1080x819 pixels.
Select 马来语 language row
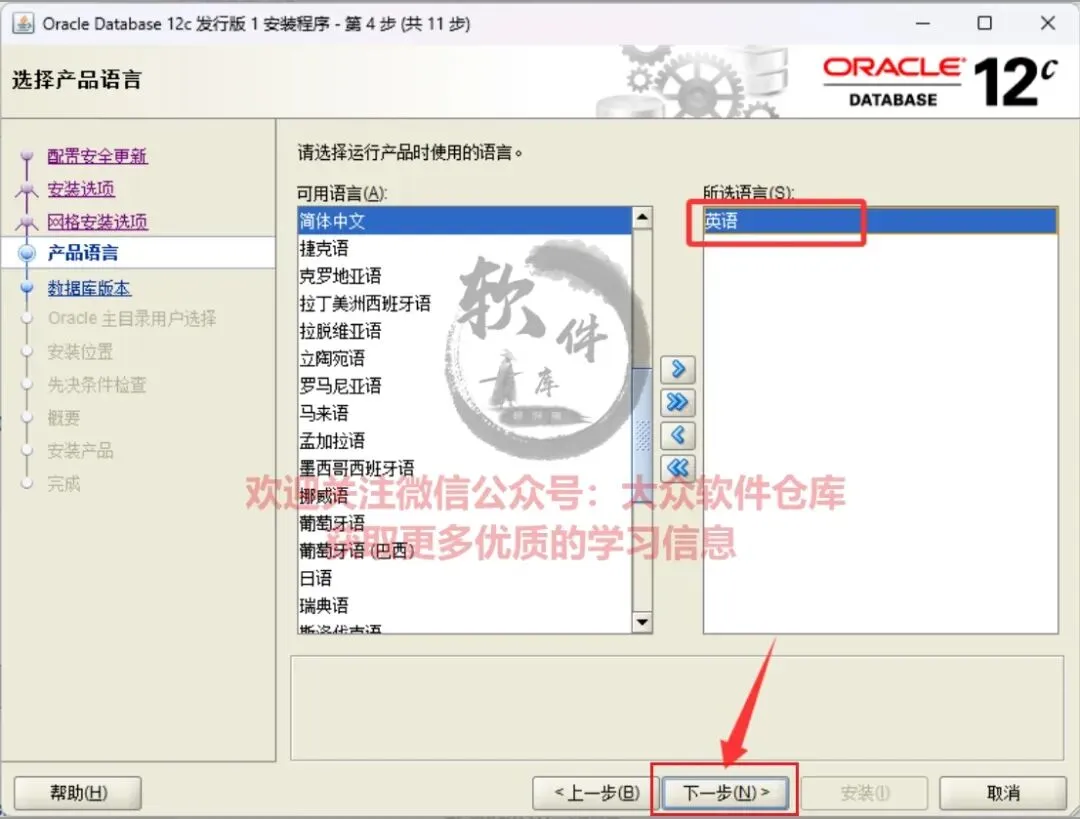pos(465,413)
